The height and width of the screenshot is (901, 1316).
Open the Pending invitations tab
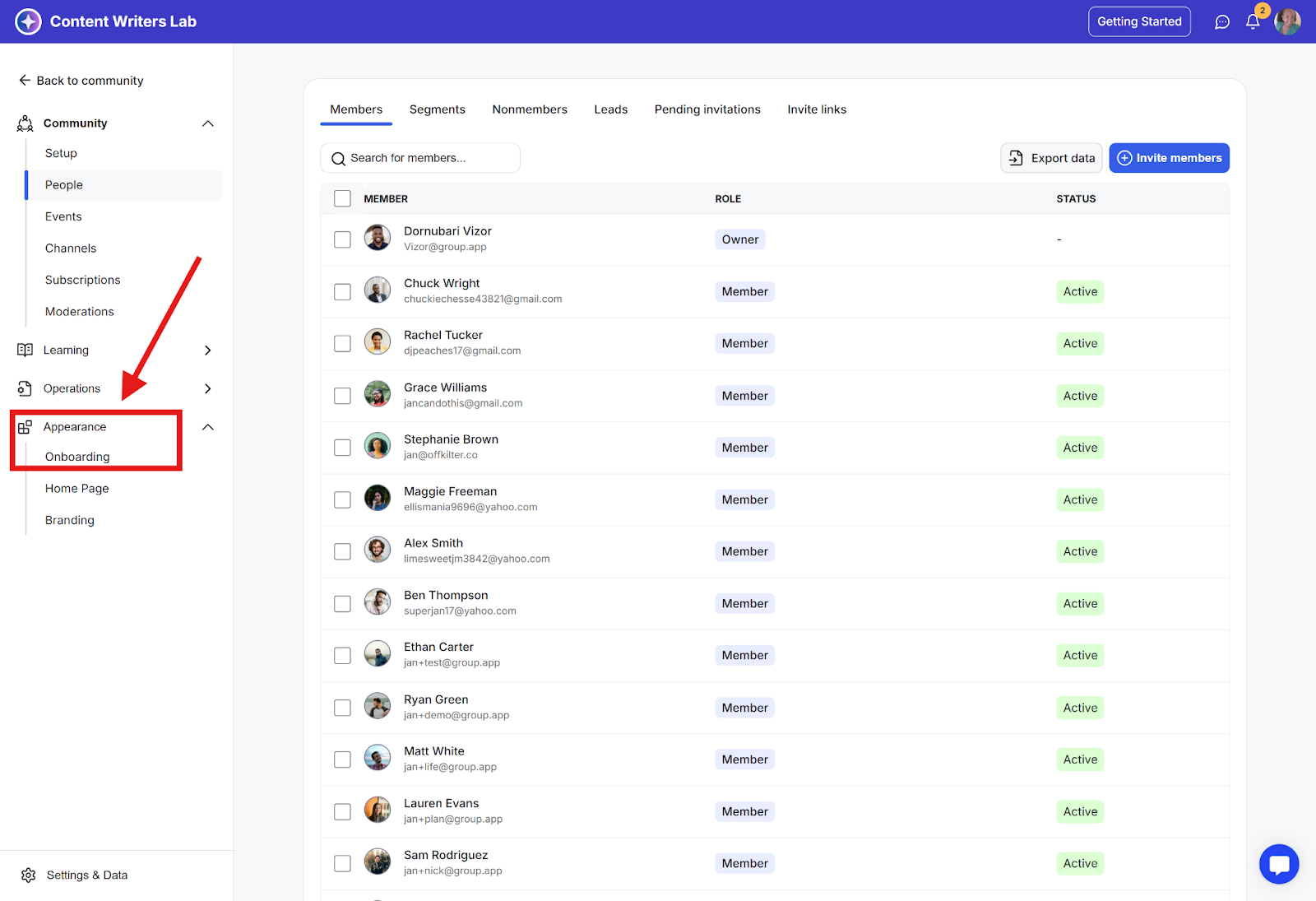[707, 109]
